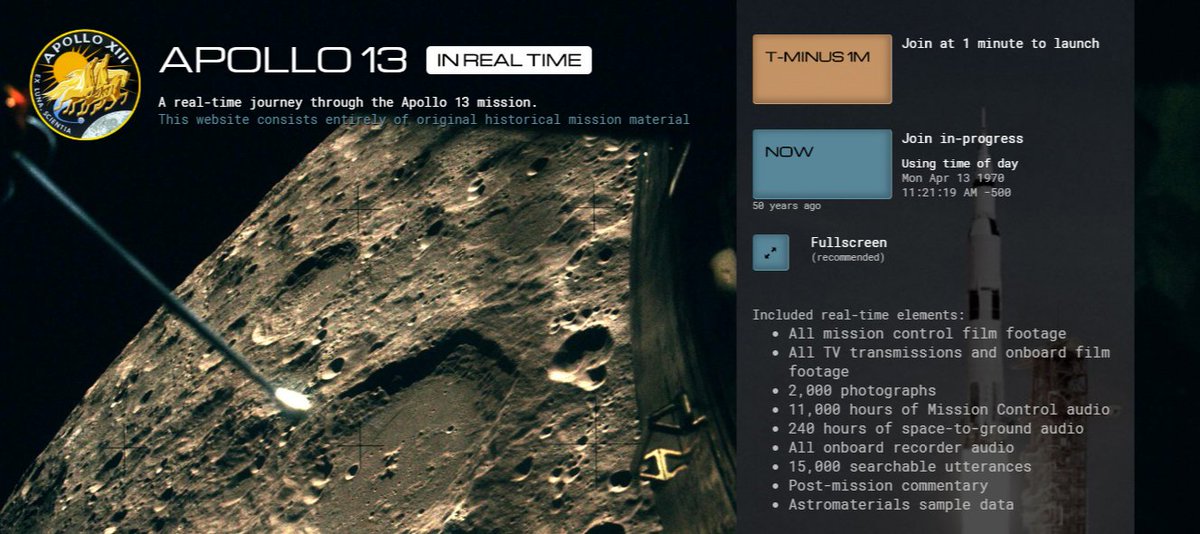Click the NOW join in-progress button

tap(822, 164)
